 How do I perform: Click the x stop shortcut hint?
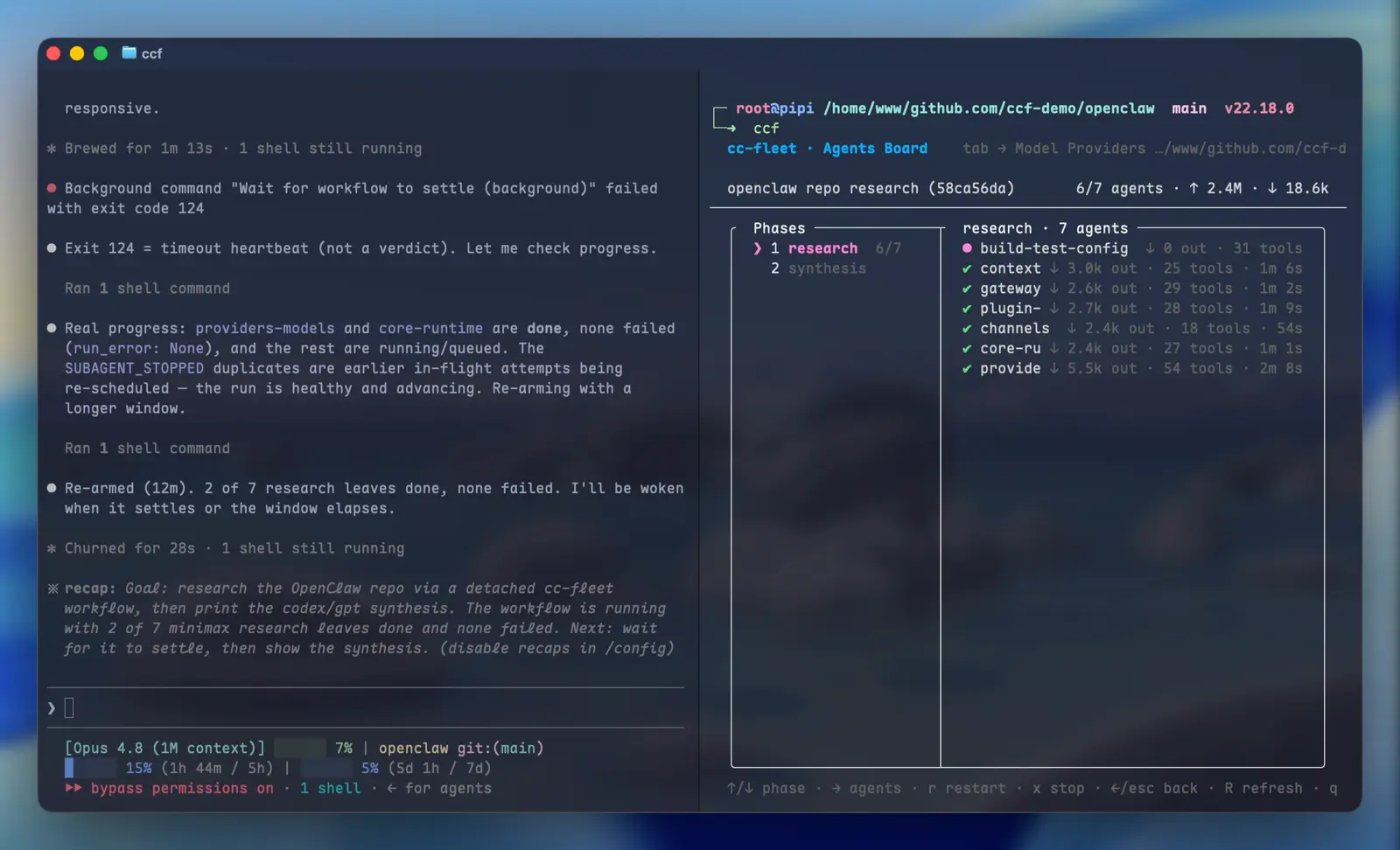point(1059,788)
